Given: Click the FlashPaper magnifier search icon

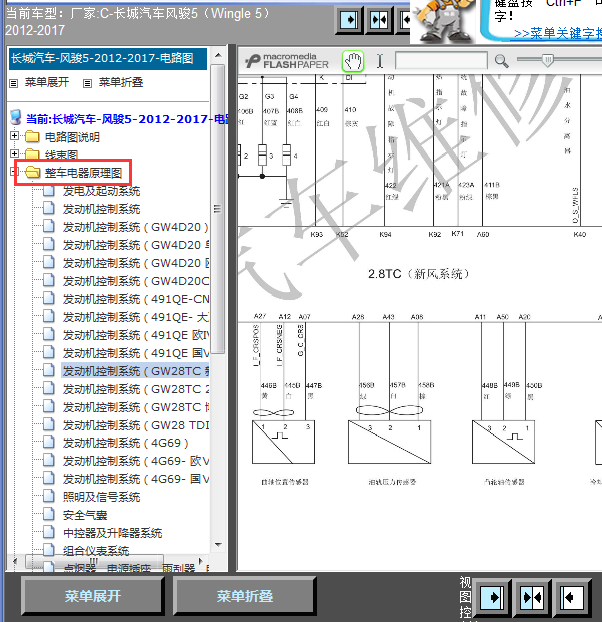Looking at the screenshot, I should (x=501, y=61).
